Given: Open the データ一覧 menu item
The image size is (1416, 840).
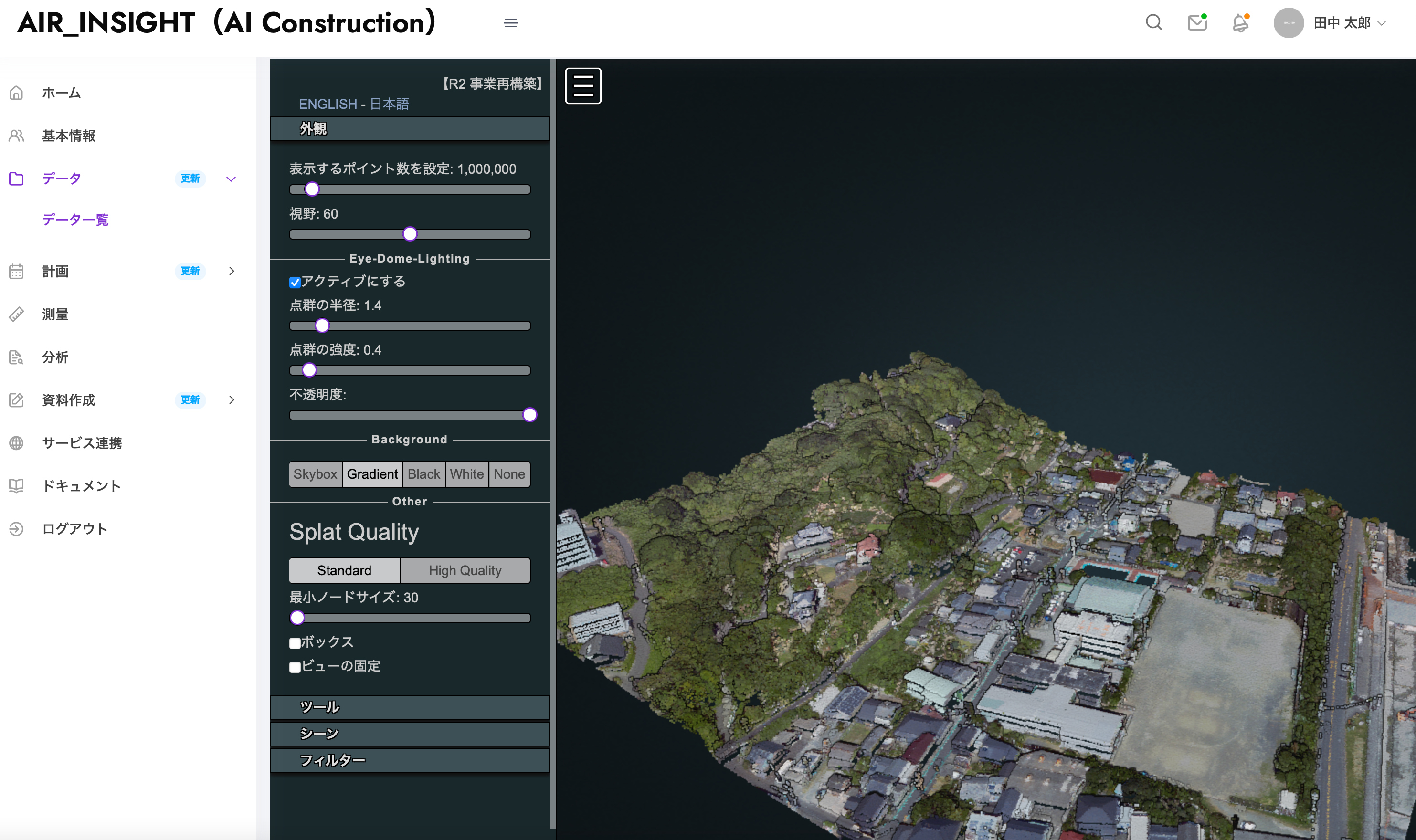Looking at the screenshot, I should [x=75, y=220].
